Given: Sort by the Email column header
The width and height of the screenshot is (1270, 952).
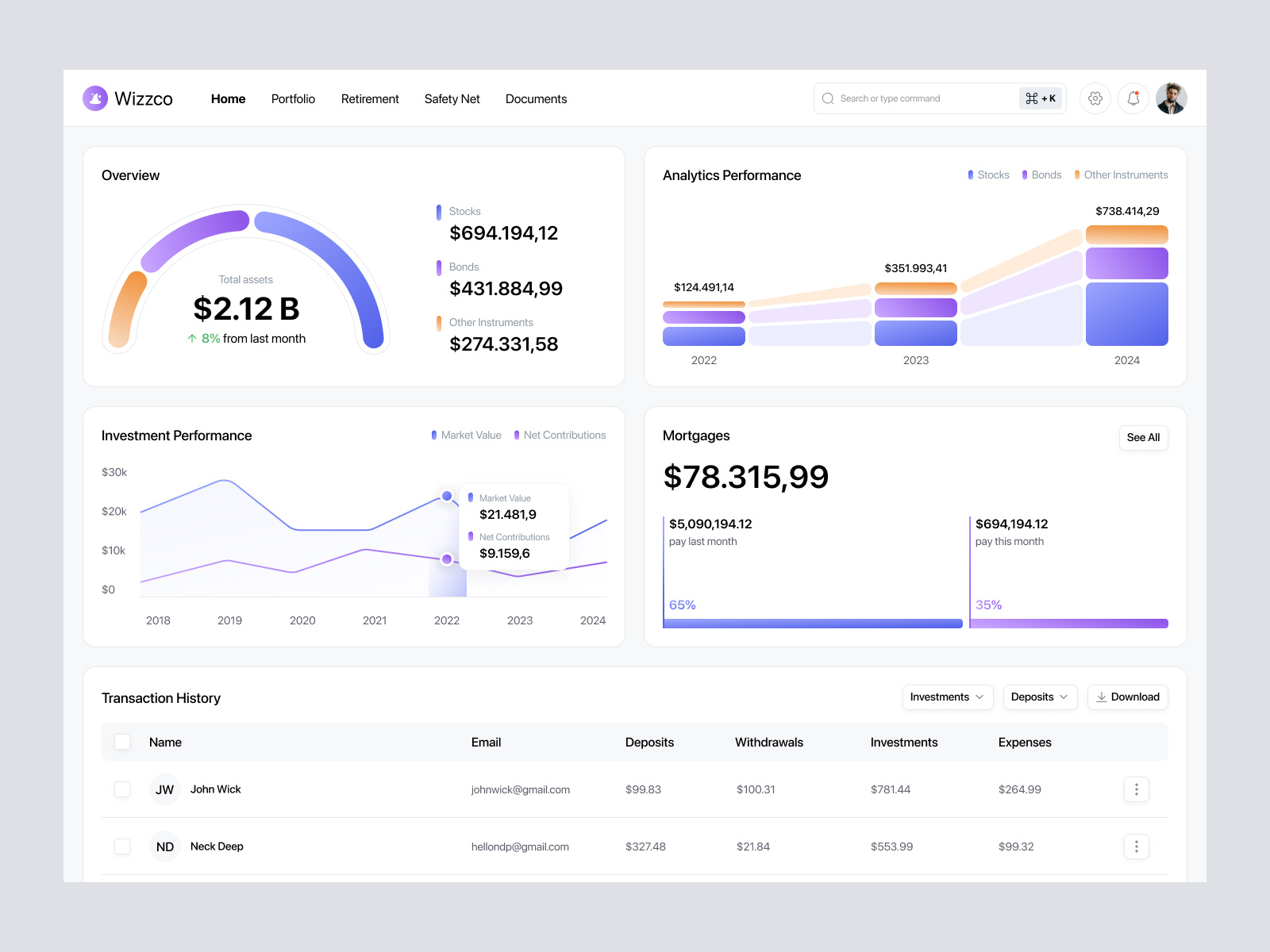Looking at the screenshot, I should tap(486, 743).
